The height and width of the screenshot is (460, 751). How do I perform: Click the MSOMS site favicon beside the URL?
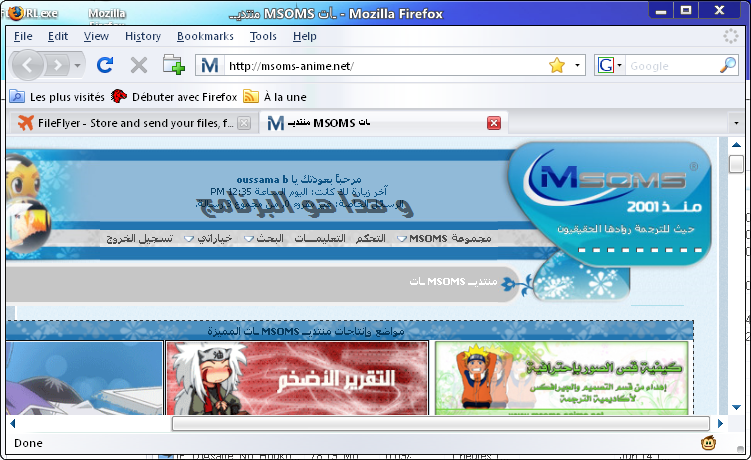pos(210,66)
